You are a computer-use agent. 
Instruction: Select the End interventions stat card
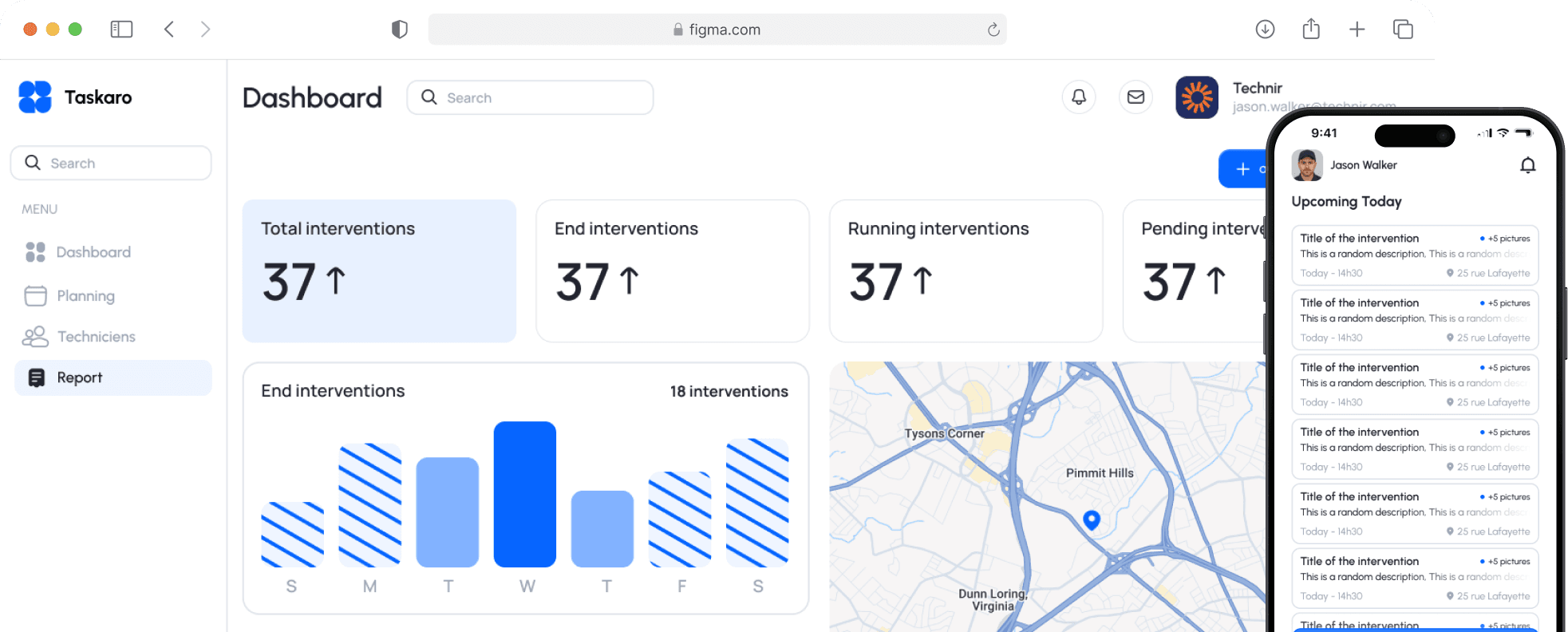pos(673,271)
